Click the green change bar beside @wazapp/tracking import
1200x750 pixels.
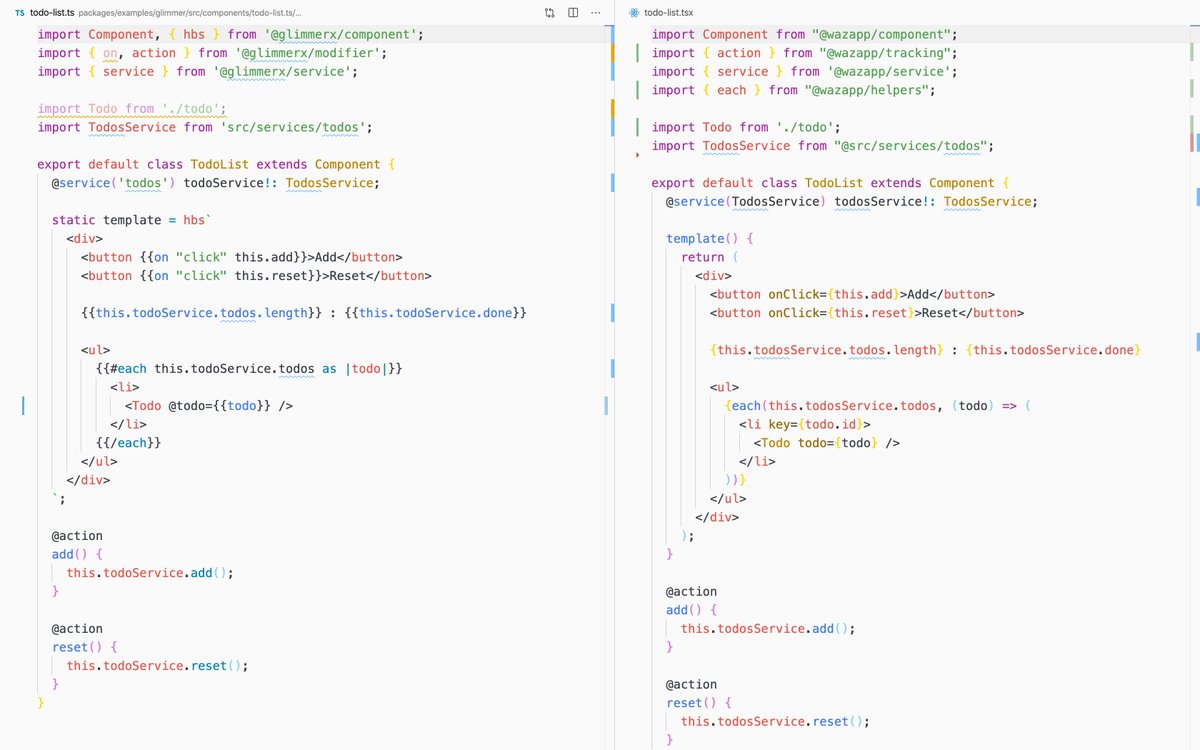[x=638, y=53]
